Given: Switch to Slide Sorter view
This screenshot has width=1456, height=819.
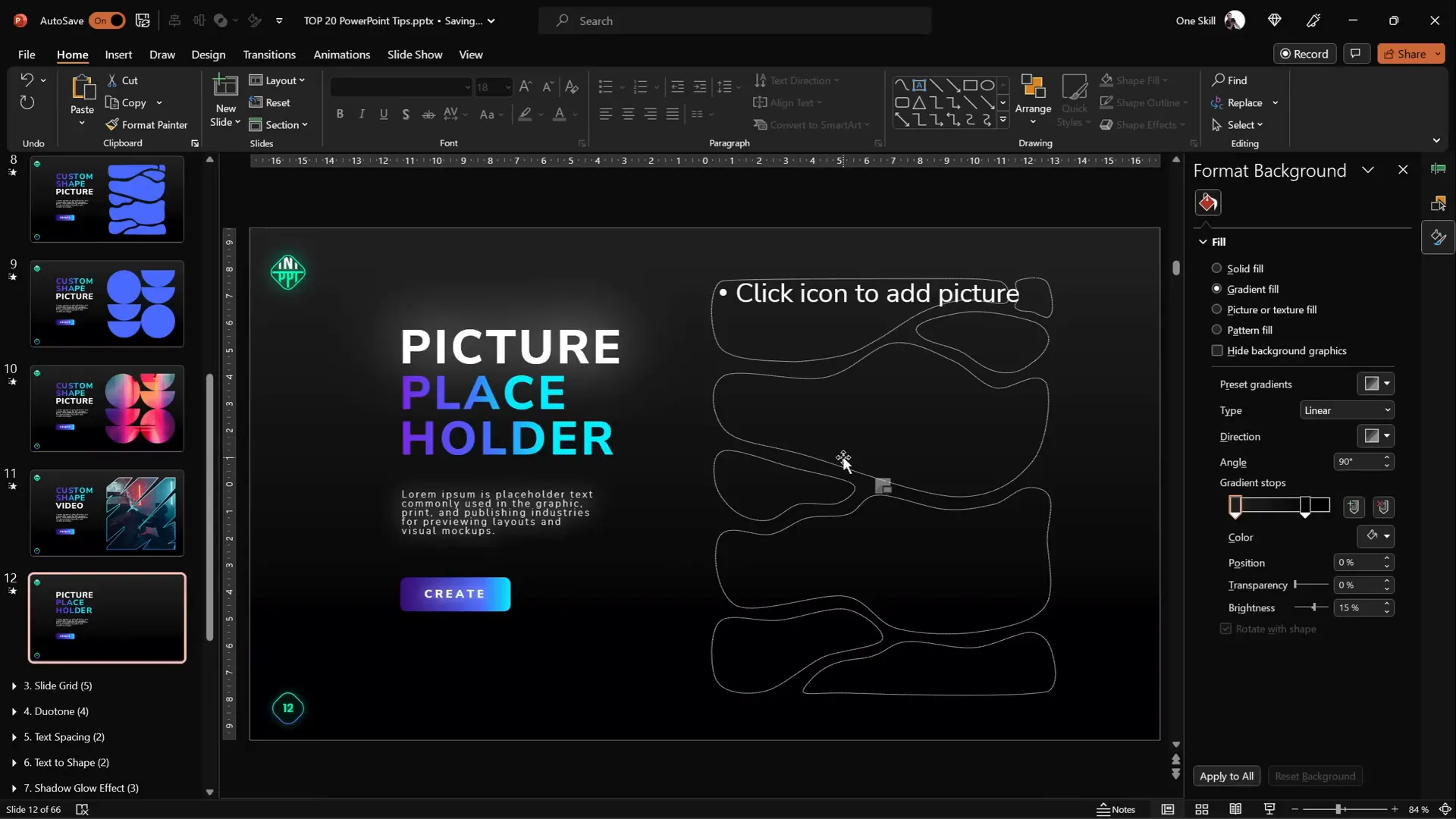Looking at the screenshot, I should (1201, 809).
